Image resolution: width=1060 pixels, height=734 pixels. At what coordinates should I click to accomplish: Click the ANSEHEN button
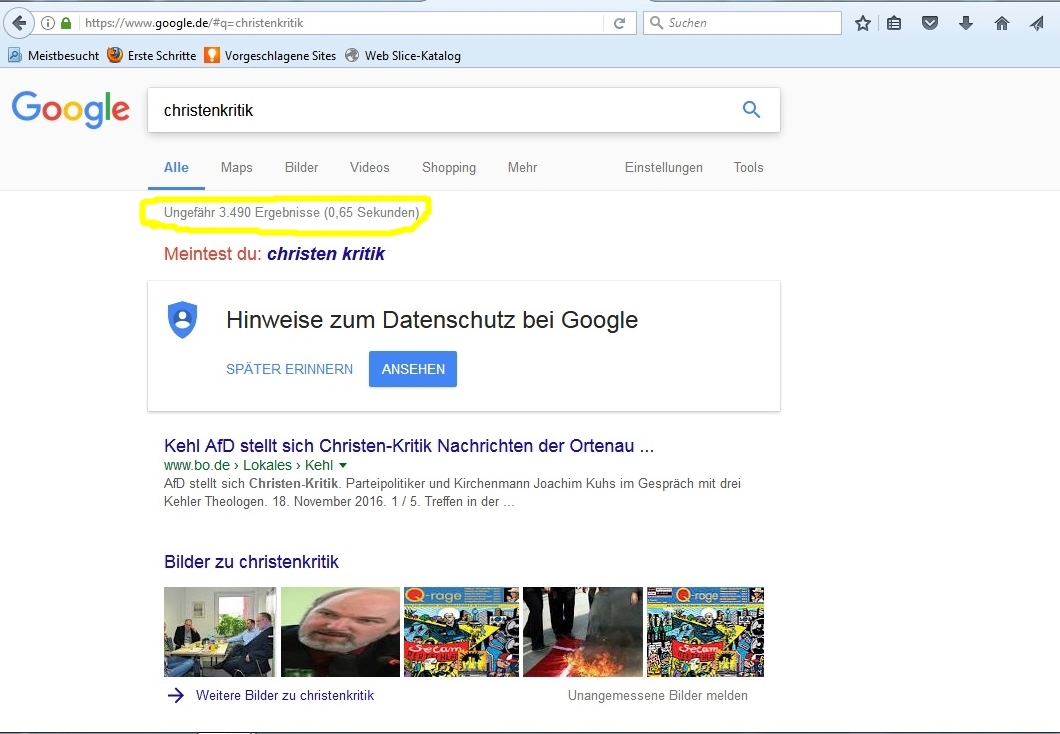[x=413, y=369]
